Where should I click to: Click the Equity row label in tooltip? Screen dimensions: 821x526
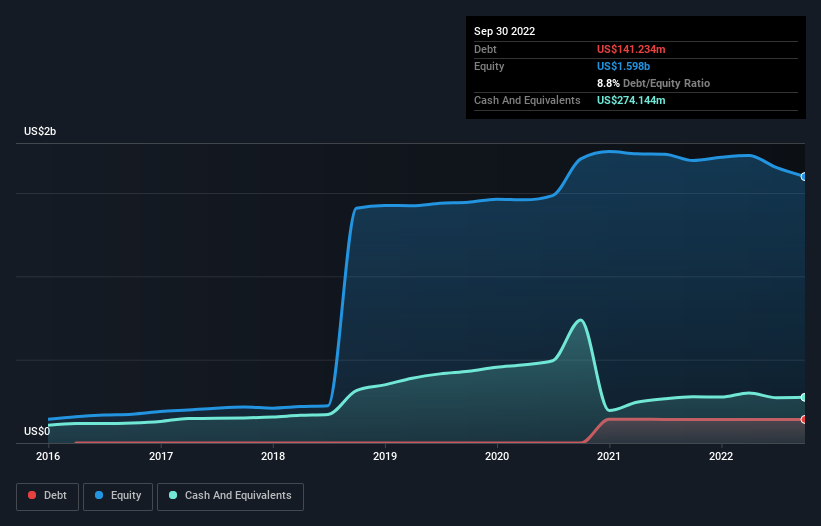(x=489, y=66)
